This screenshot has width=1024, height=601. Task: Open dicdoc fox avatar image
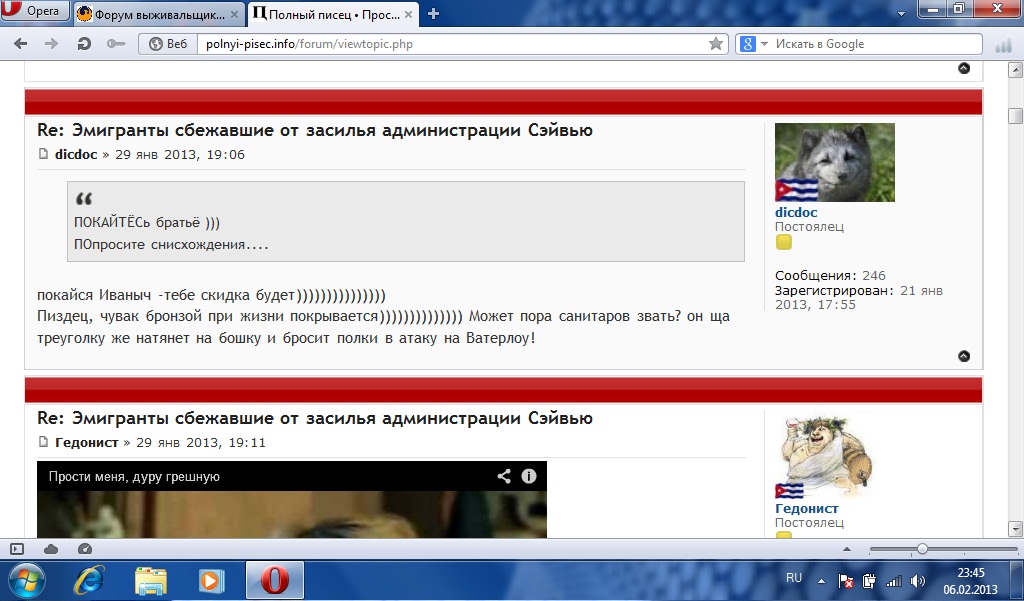pyautogui.click(x=835, y=162)
